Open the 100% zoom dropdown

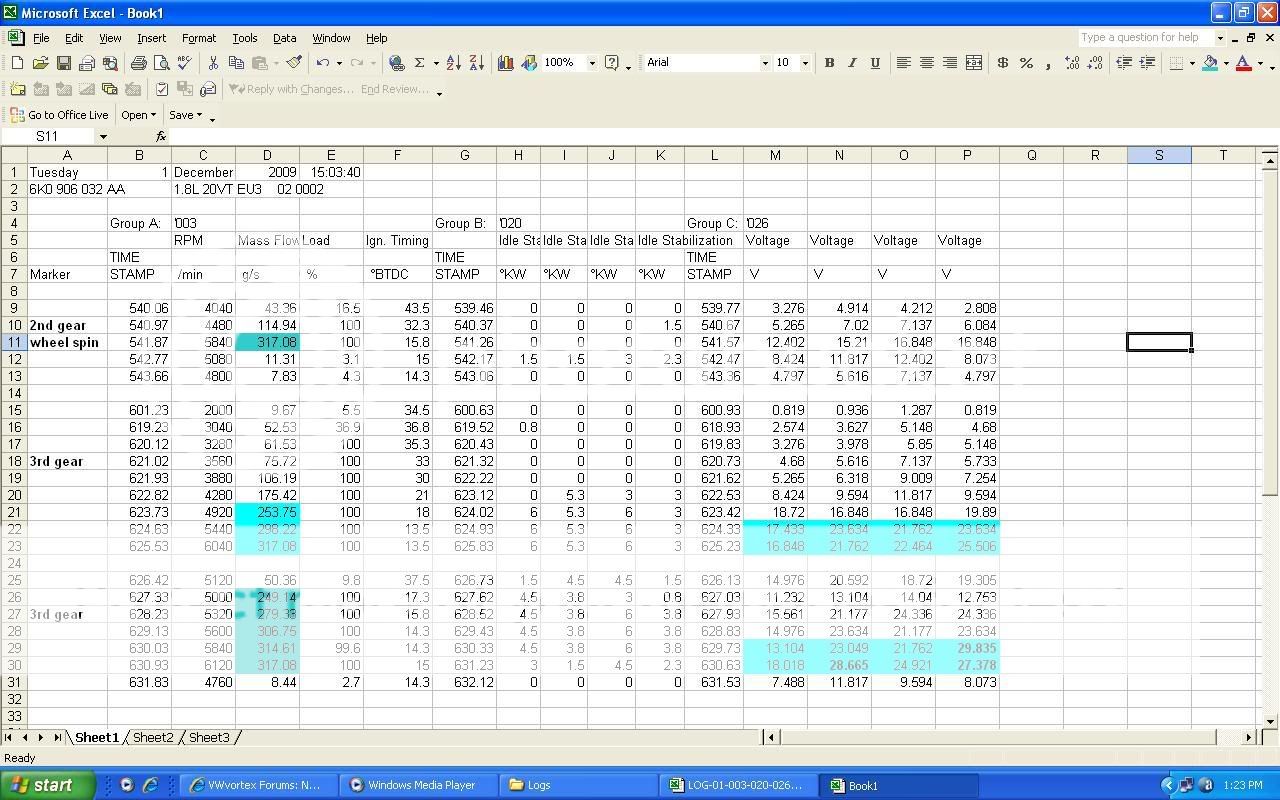point(591,63)
